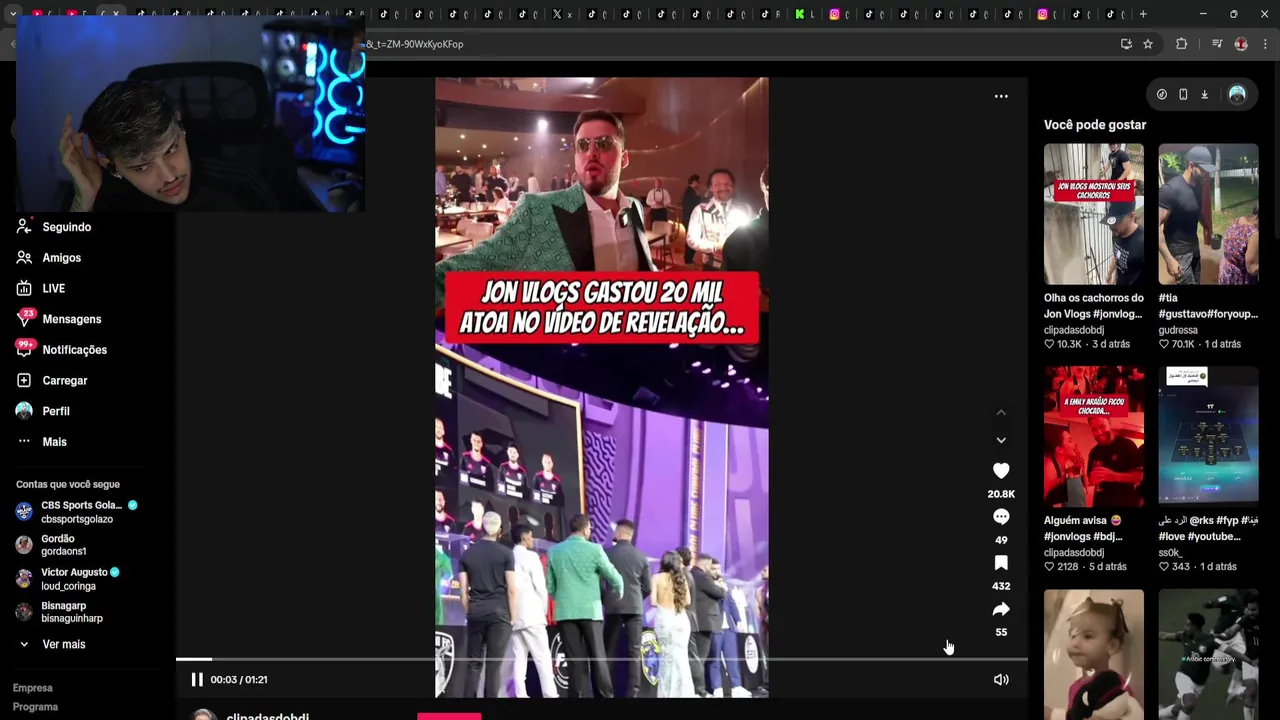Viewport: 1280px width, 720px height.
Task: Open the baby video thumbnail
Action: [x=1094, y=654]
